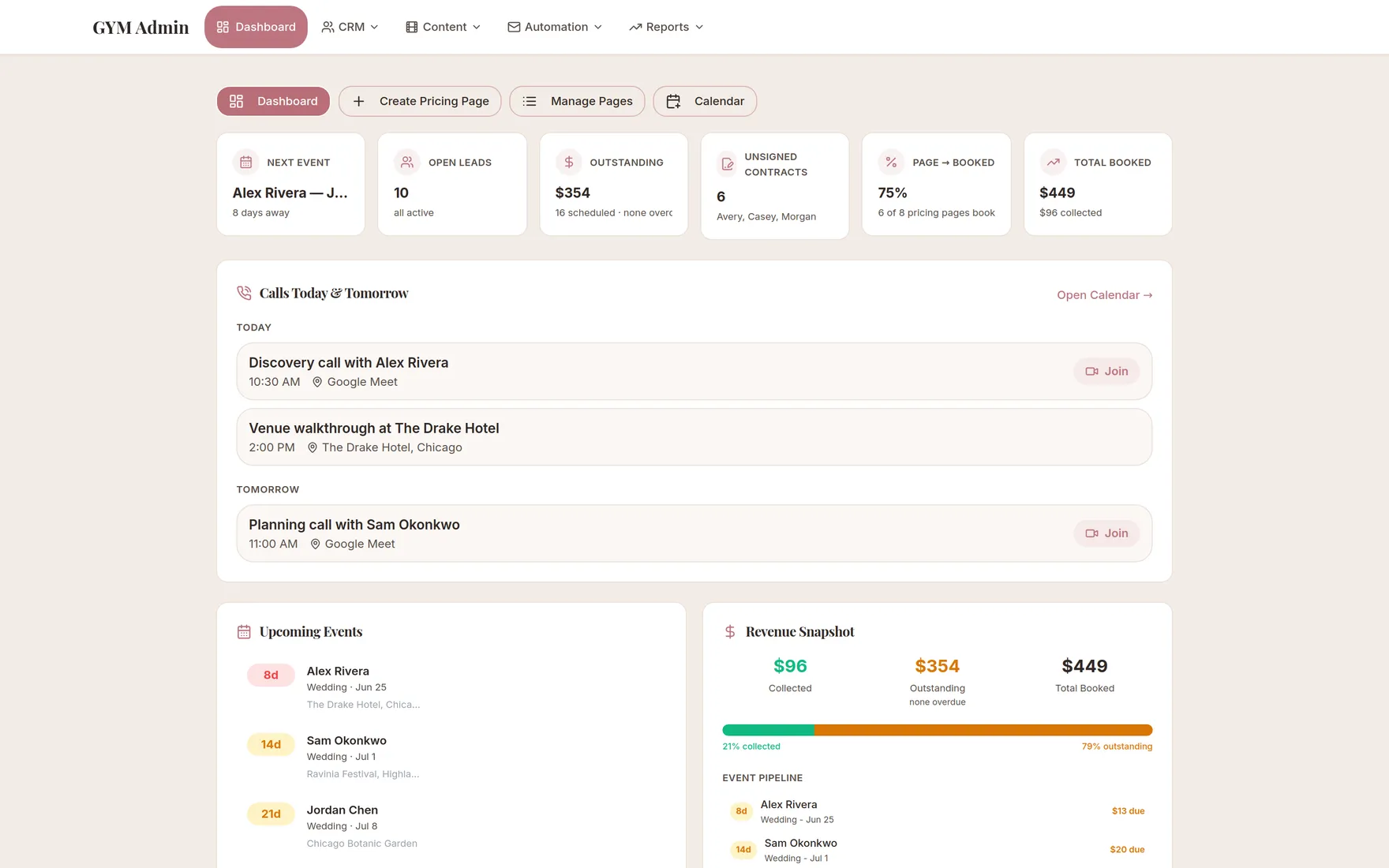Click the 14d badge in Upcoming Events

coord(271,744)
